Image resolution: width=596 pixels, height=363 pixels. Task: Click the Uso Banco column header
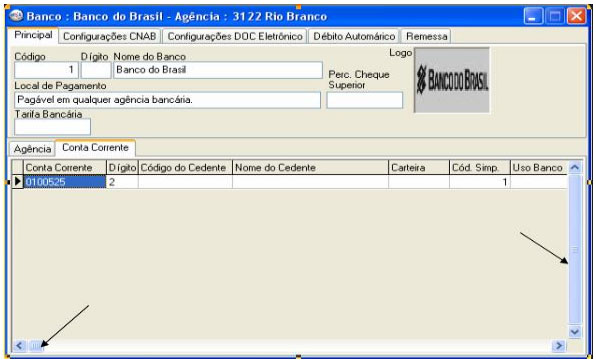tap(539, 168)
